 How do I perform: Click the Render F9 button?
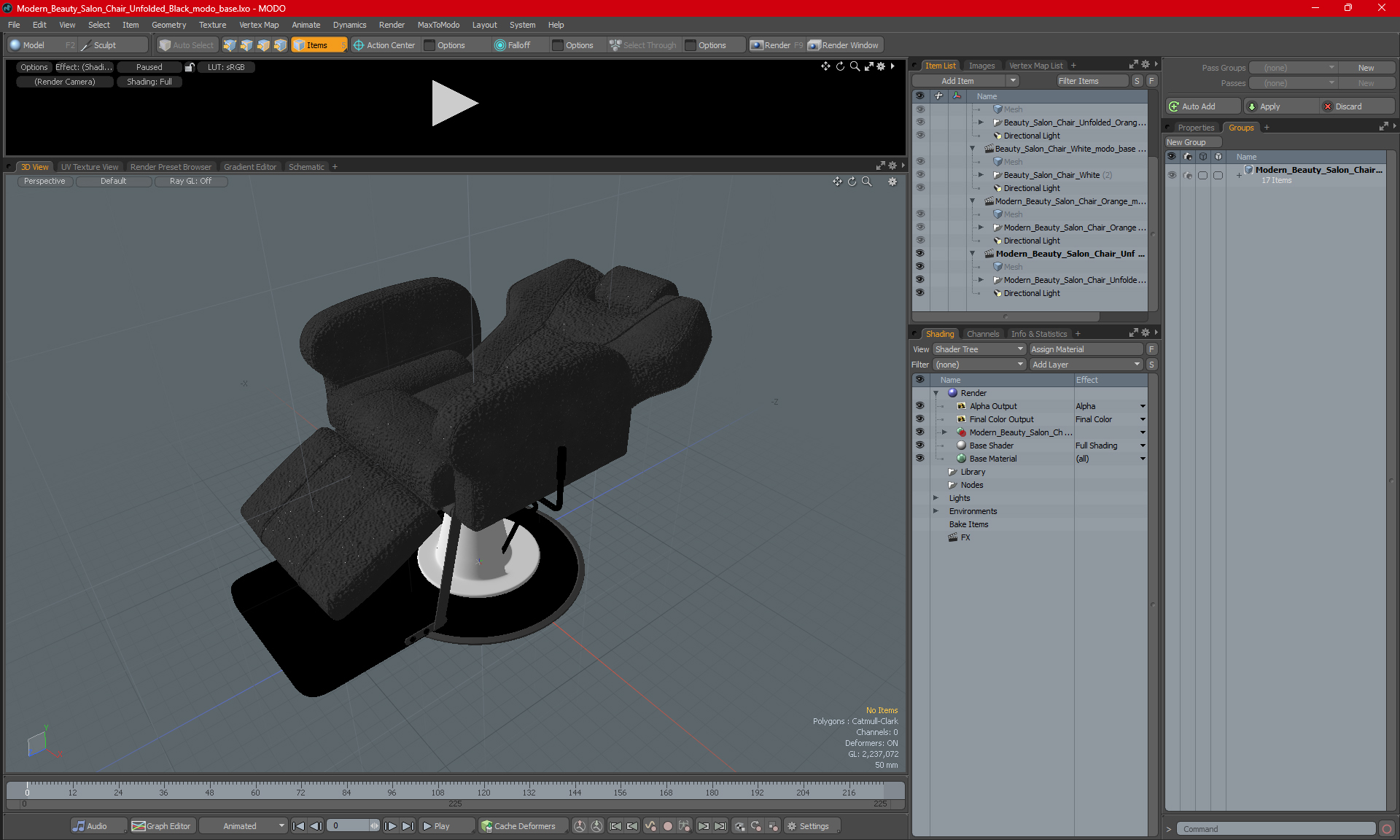[777, 45]
